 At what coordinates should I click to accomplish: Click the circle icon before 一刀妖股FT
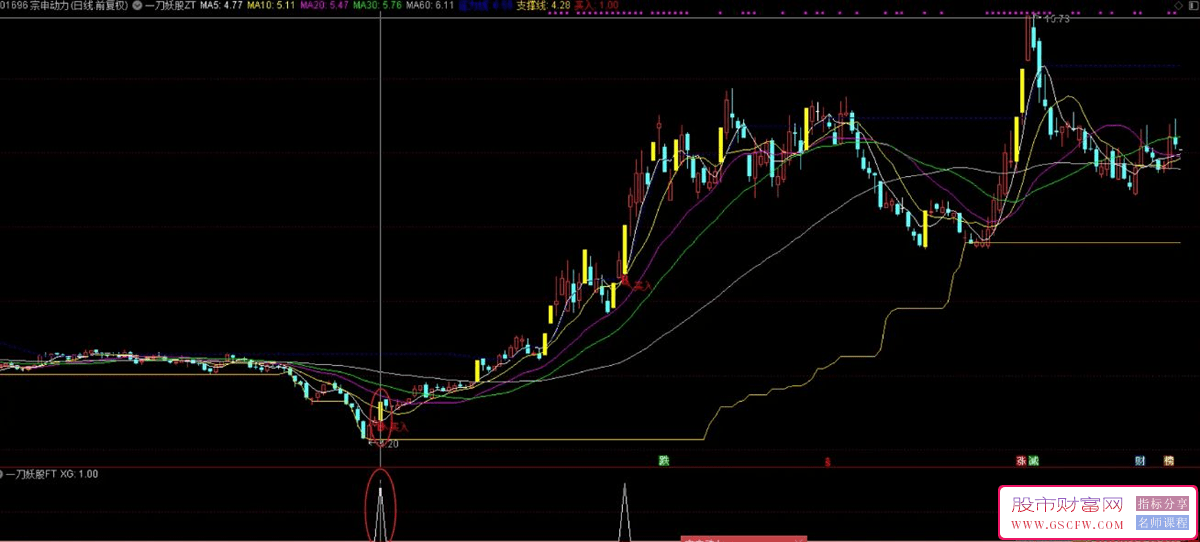point(2,474)
